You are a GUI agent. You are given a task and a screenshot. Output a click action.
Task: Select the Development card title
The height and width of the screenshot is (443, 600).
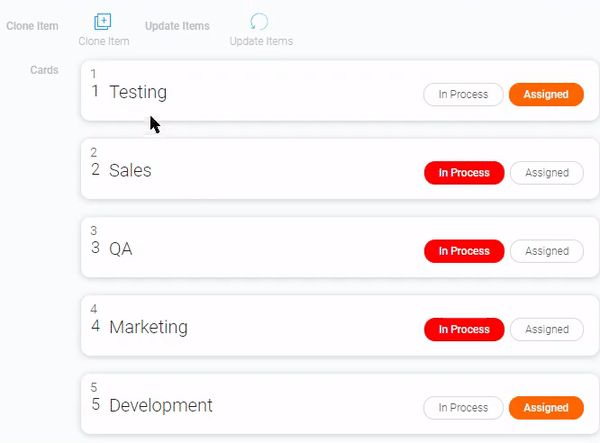161,405
